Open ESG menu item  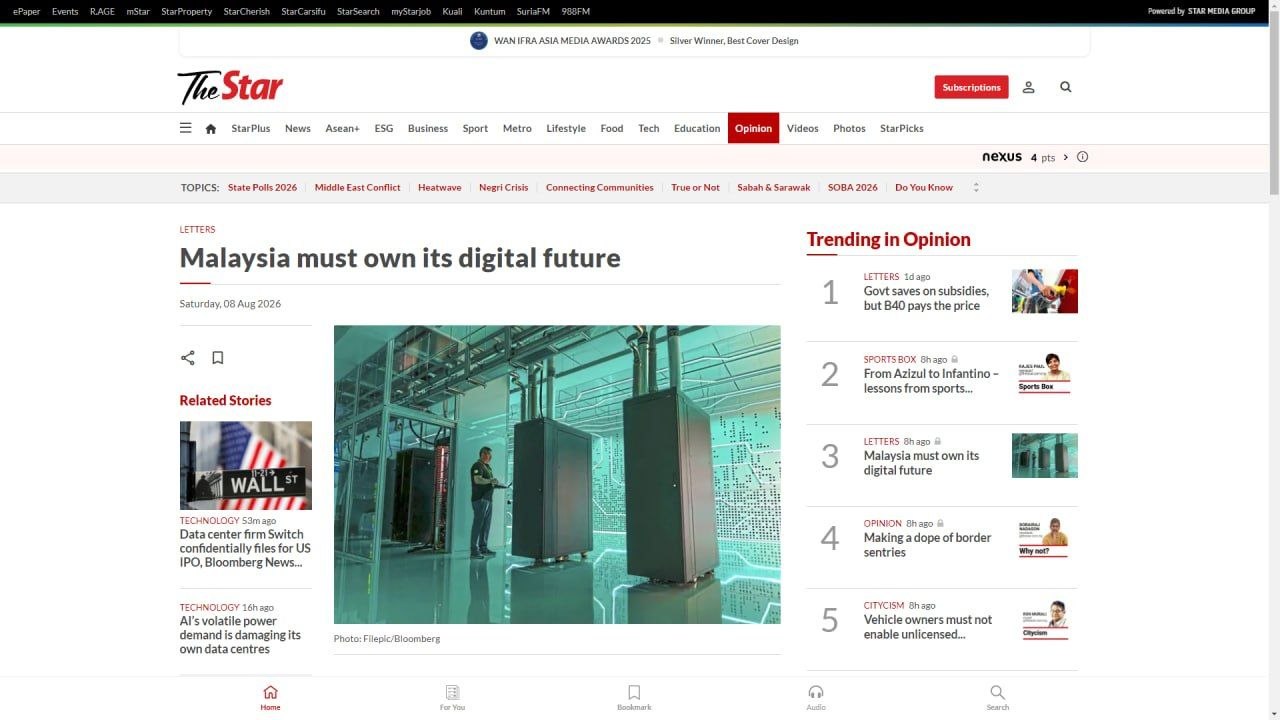point(384,128)
